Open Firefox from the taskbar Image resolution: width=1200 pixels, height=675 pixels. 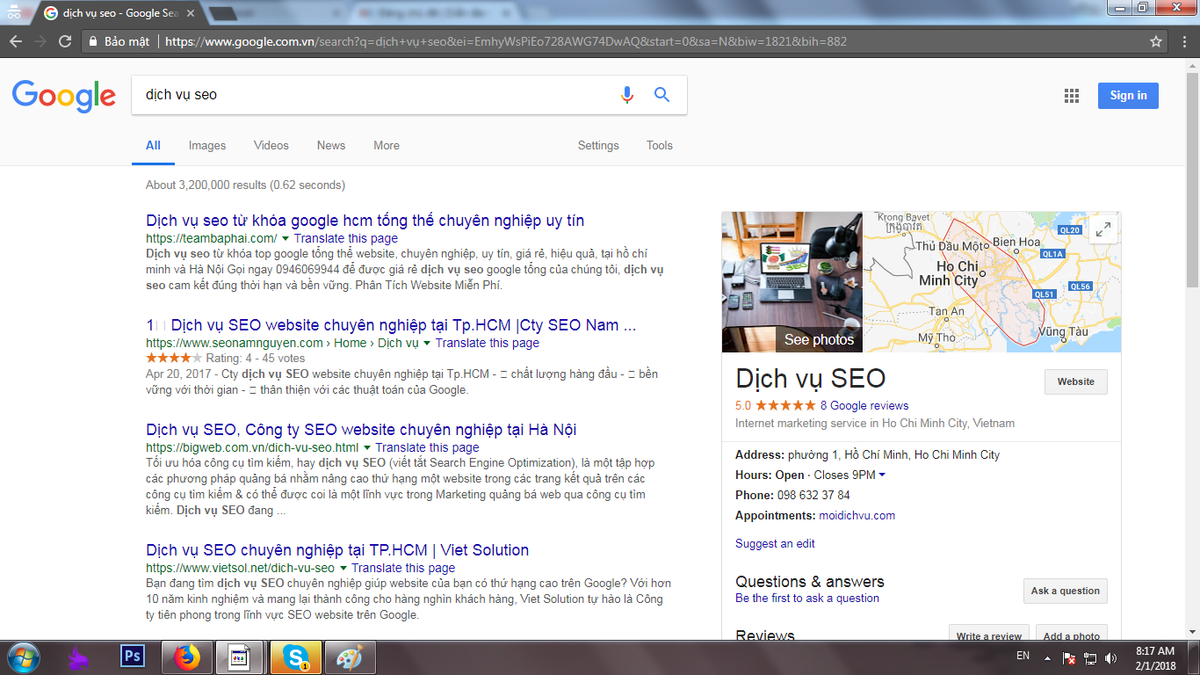(186, 656)
